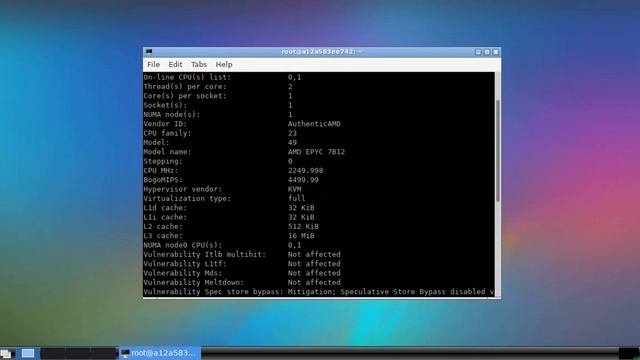The height and width of the screenshot is (360, 640).
Task: Click the '16 MiB' L3 cache value
Action: [301, 236]
